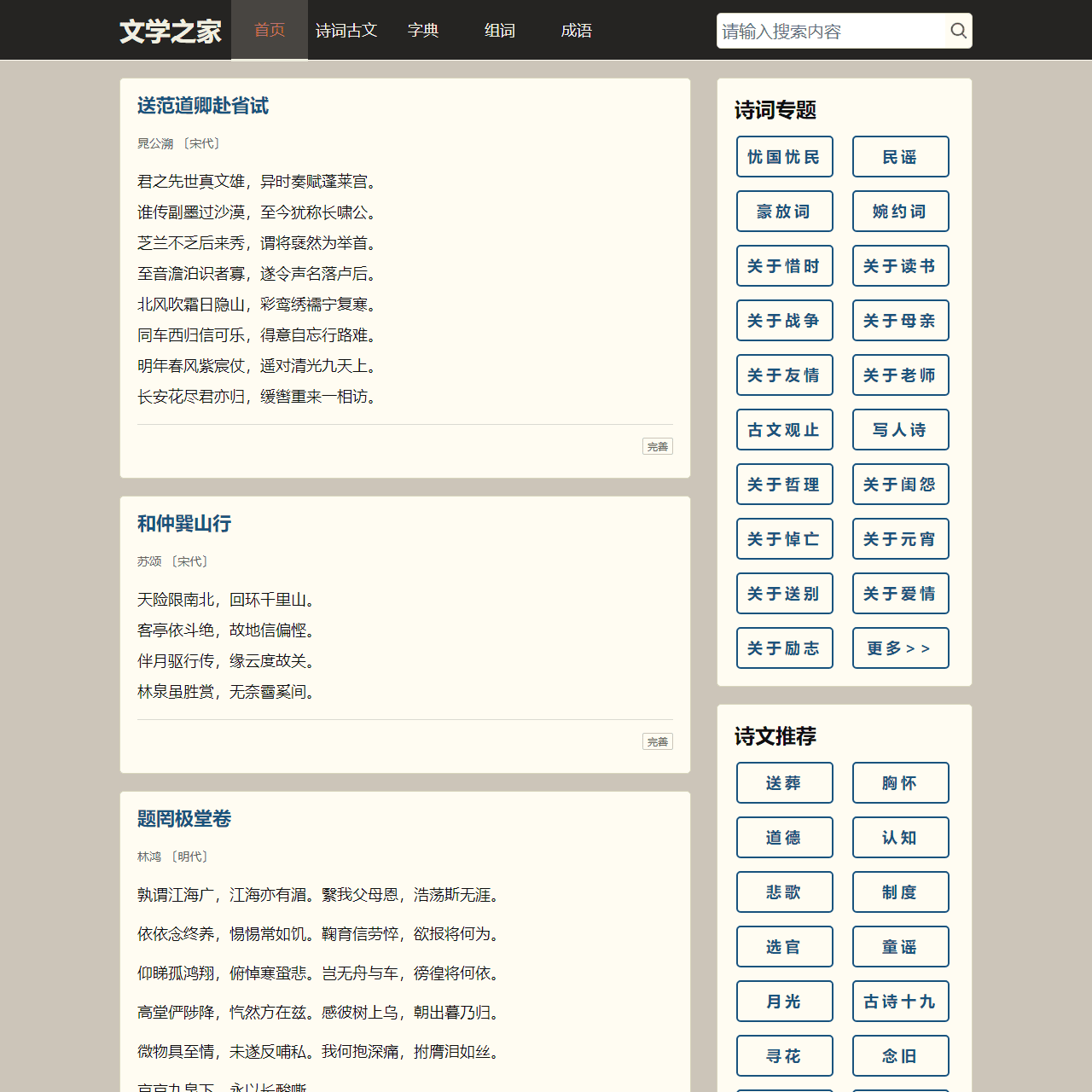The height and width of the screenshot is (1092, 1092).
Task: Open the 首页 navigation tab
Action: coord(270,30)
